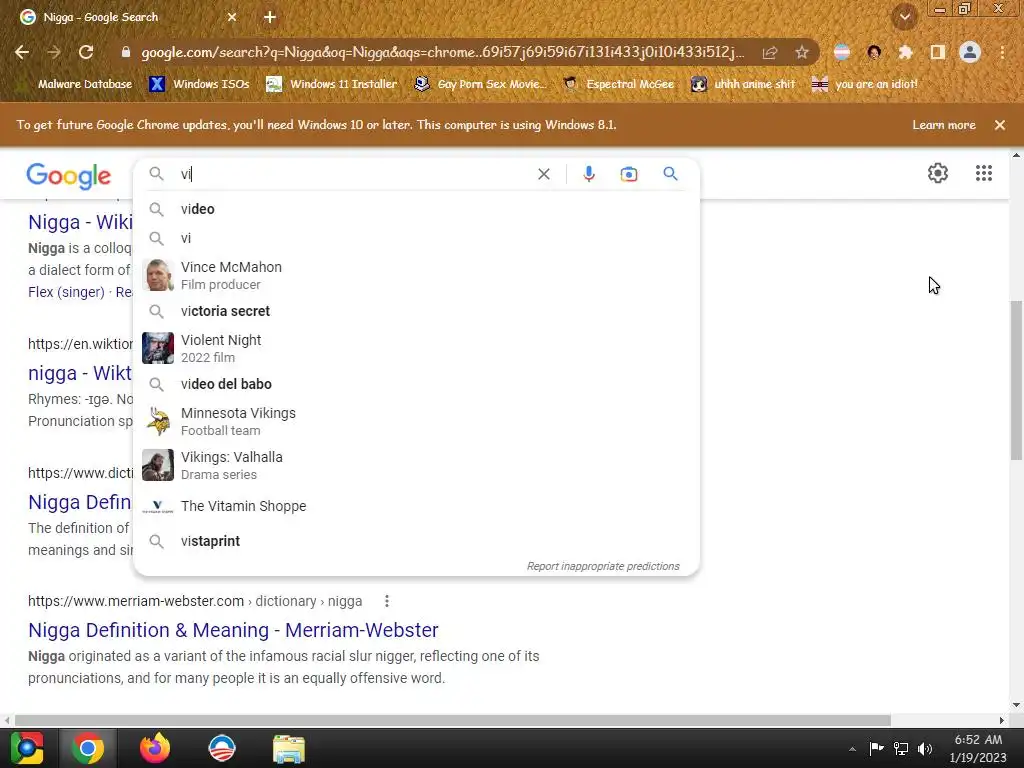Choose the Vikings: Valhalla suggestion

tap(416, 465)
